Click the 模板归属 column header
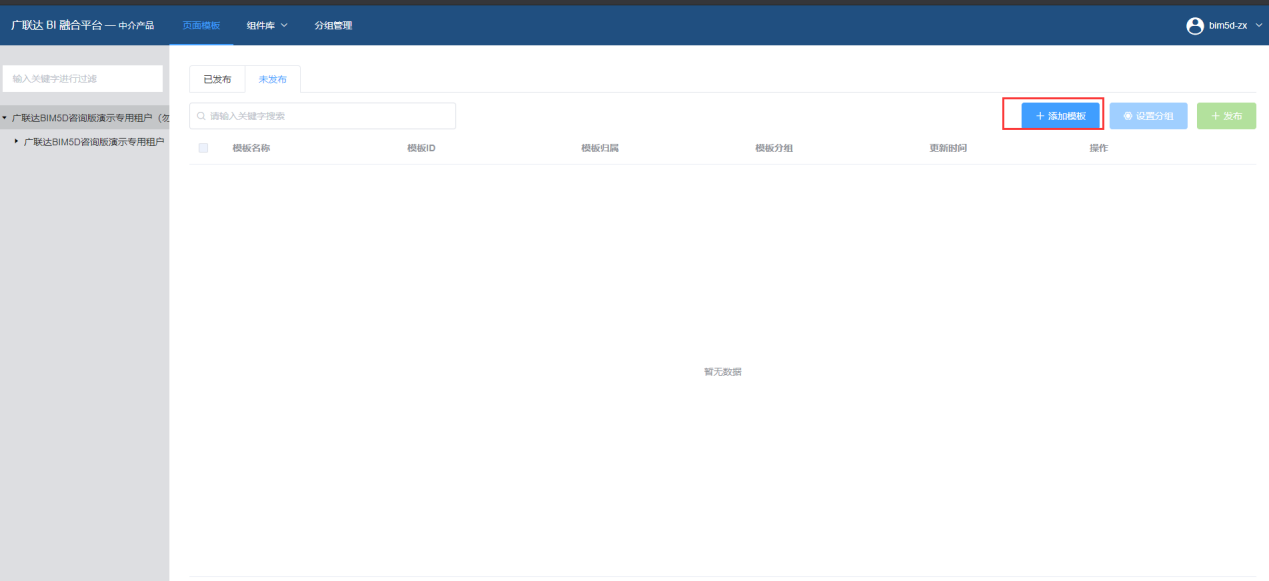 click(x=600, y=148)
